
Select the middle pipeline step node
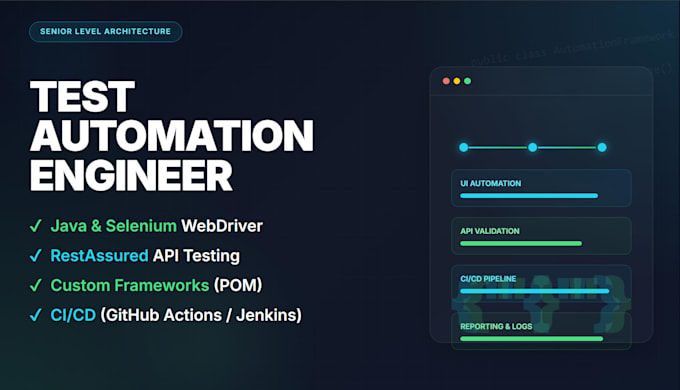[x=533, y=147]
